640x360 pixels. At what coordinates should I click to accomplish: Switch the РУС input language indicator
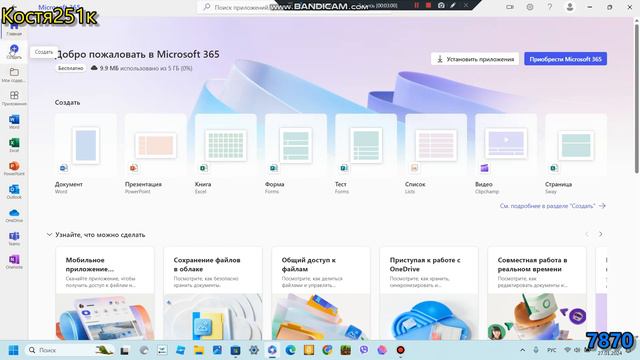tap(551, 350)
